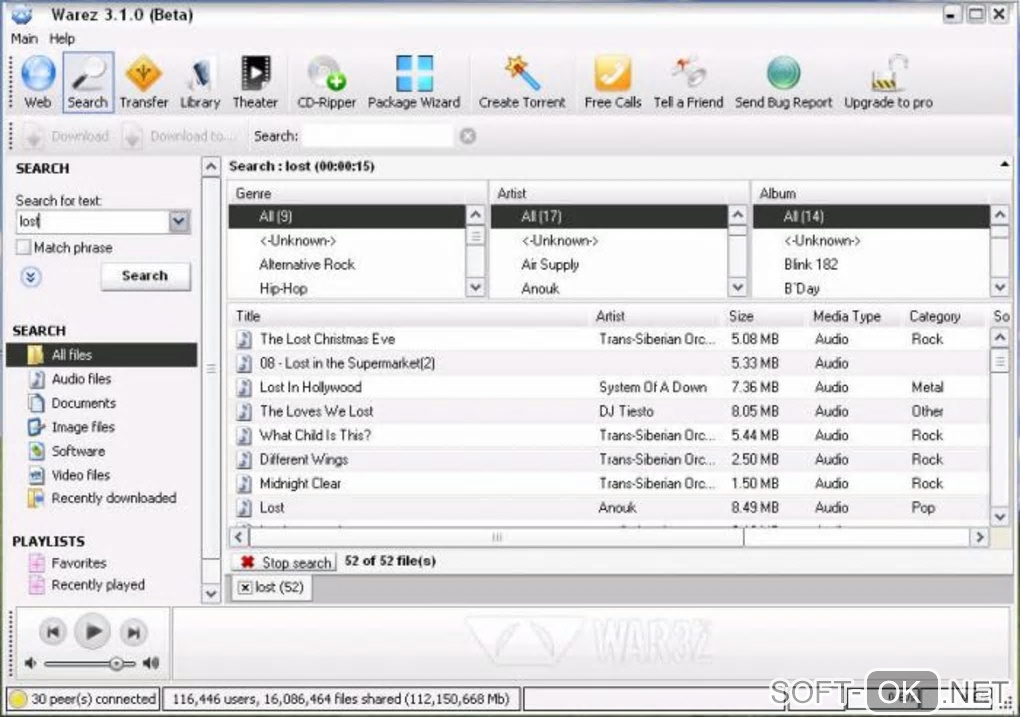The width and height of the screenshot is (1020, 717).
Task: Click the loud volume speaker icon
Action: pos(151,663)
